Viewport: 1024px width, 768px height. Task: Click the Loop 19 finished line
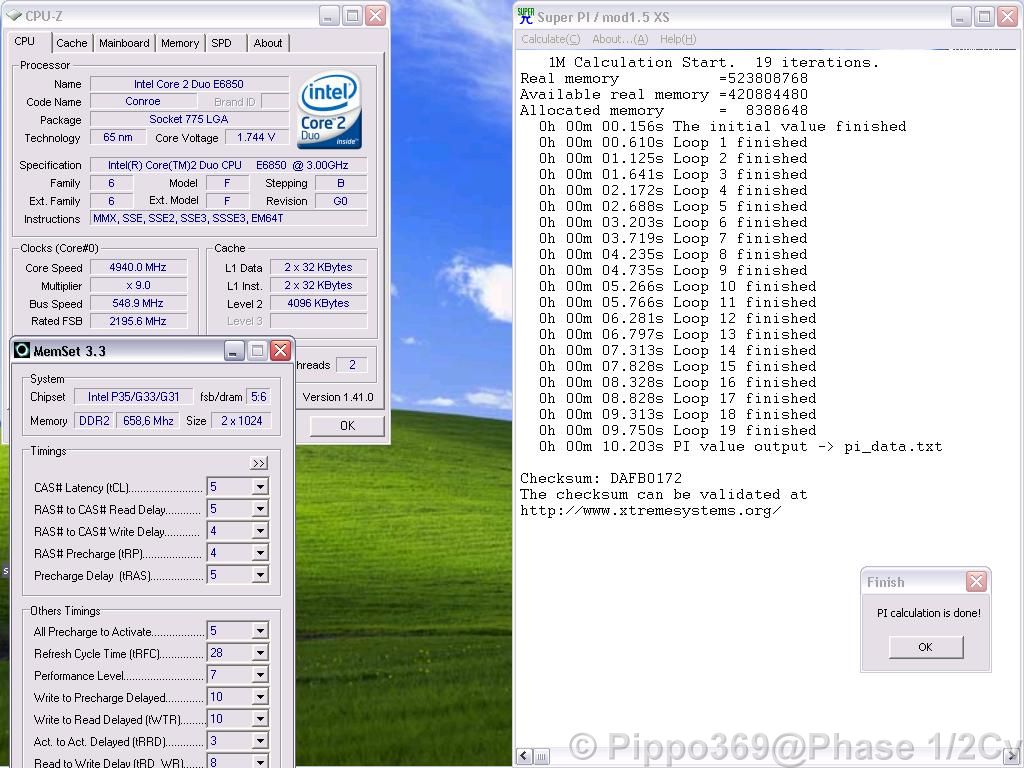pyautogui.click(x=677, y=430)
